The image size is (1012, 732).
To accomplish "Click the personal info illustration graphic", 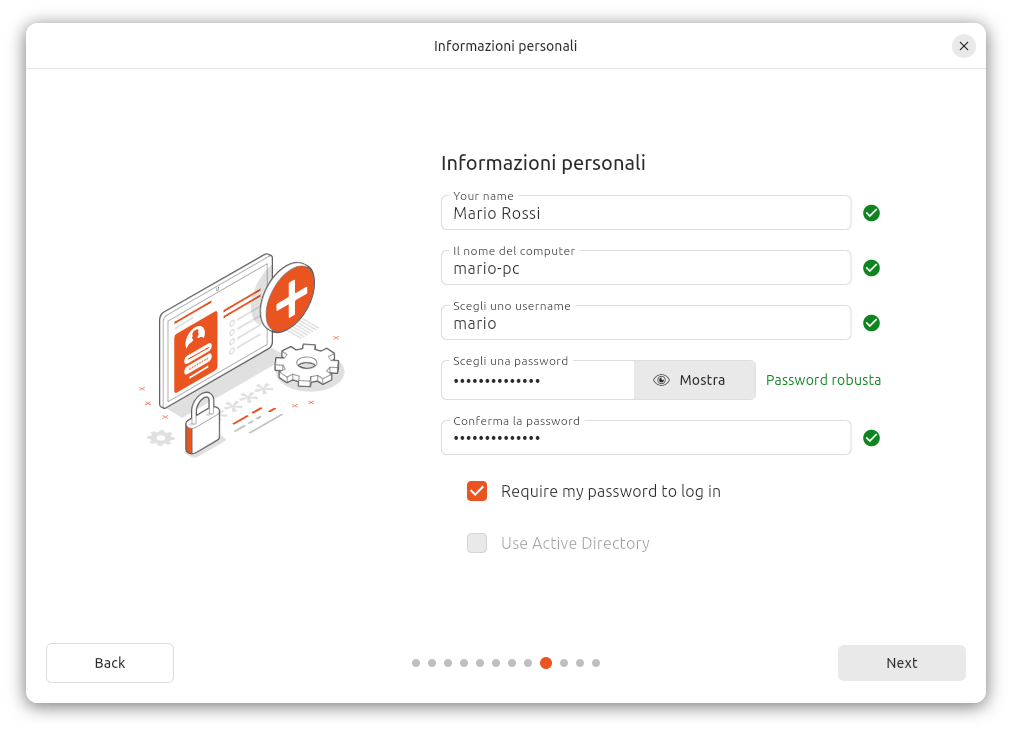I will (243, 355).
